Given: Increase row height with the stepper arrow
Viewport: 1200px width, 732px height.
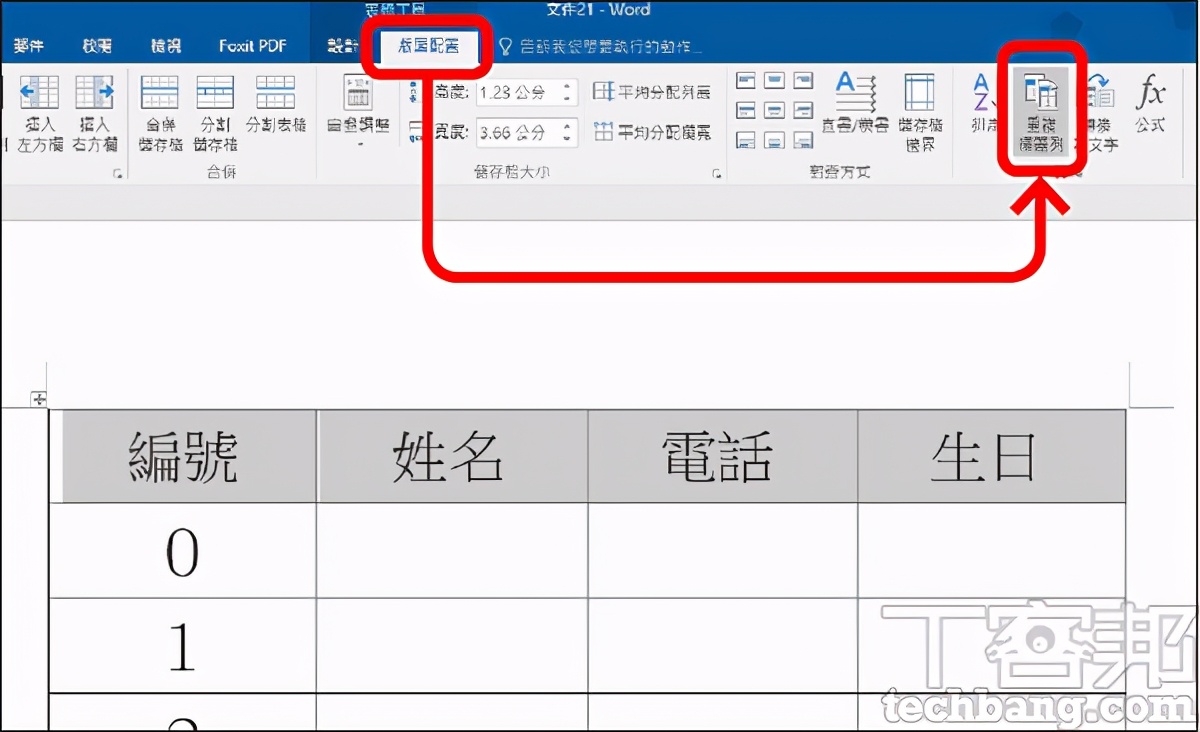Looking at the screenshot, I should click(x=568, y=85).
